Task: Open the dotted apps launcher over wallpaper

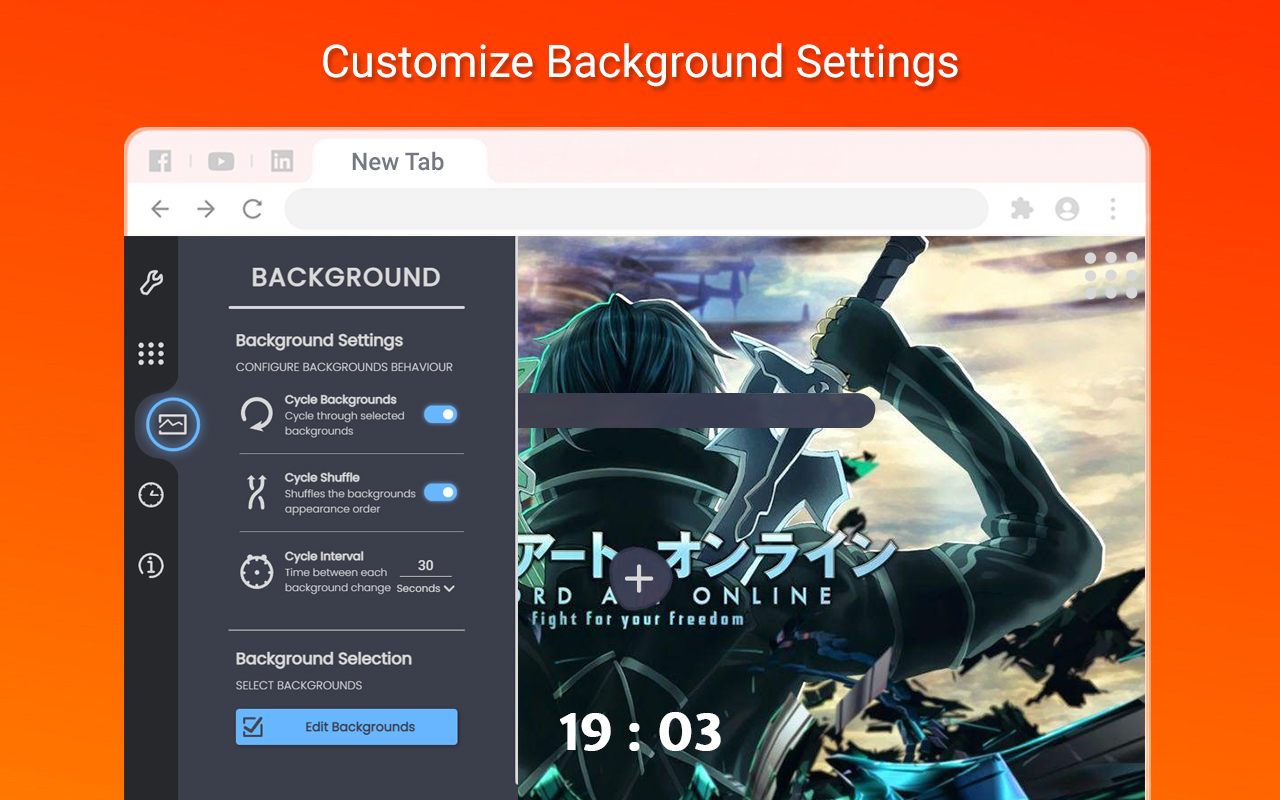Action: click(x=1111, y=275)
